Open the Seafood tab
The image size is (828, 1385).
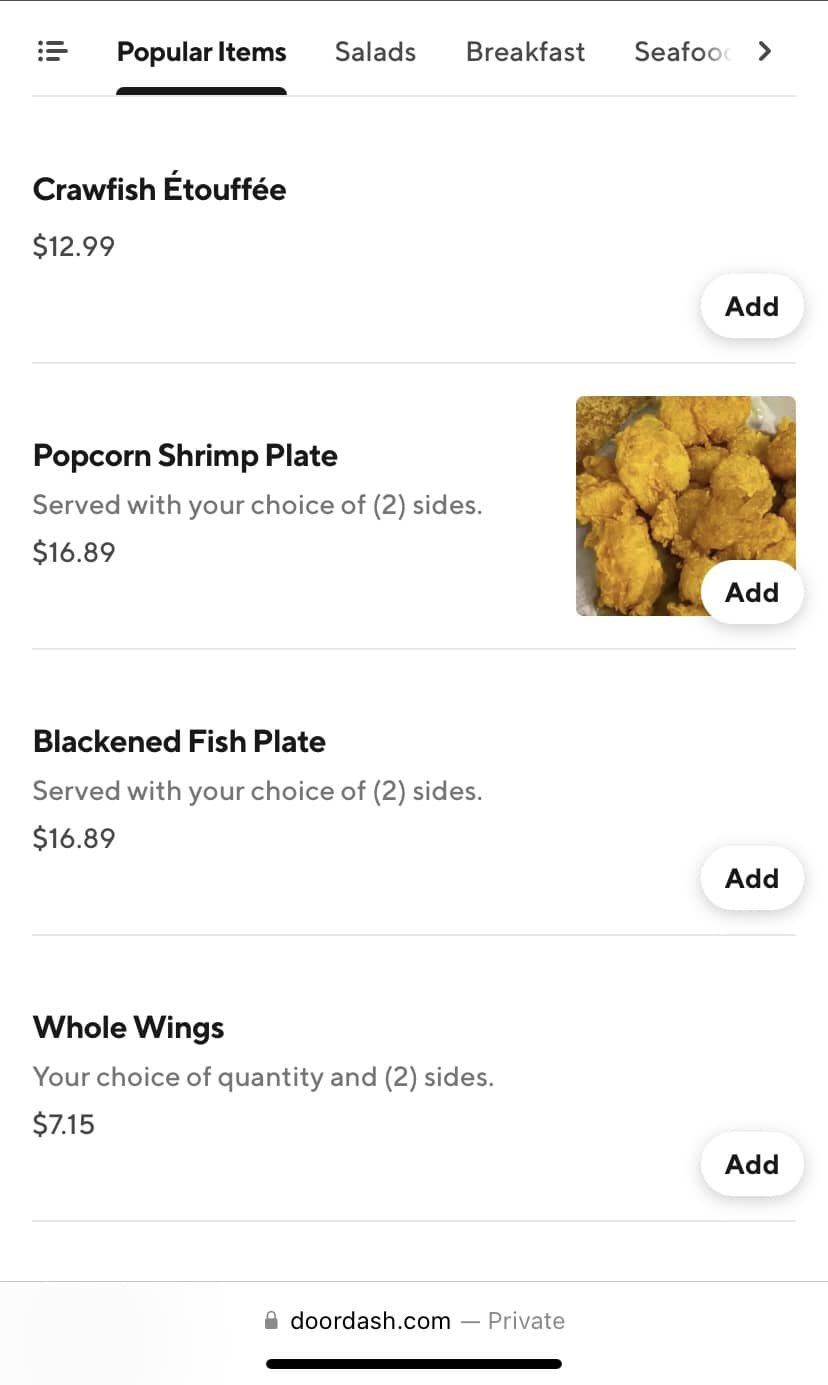tap(682, 52)
